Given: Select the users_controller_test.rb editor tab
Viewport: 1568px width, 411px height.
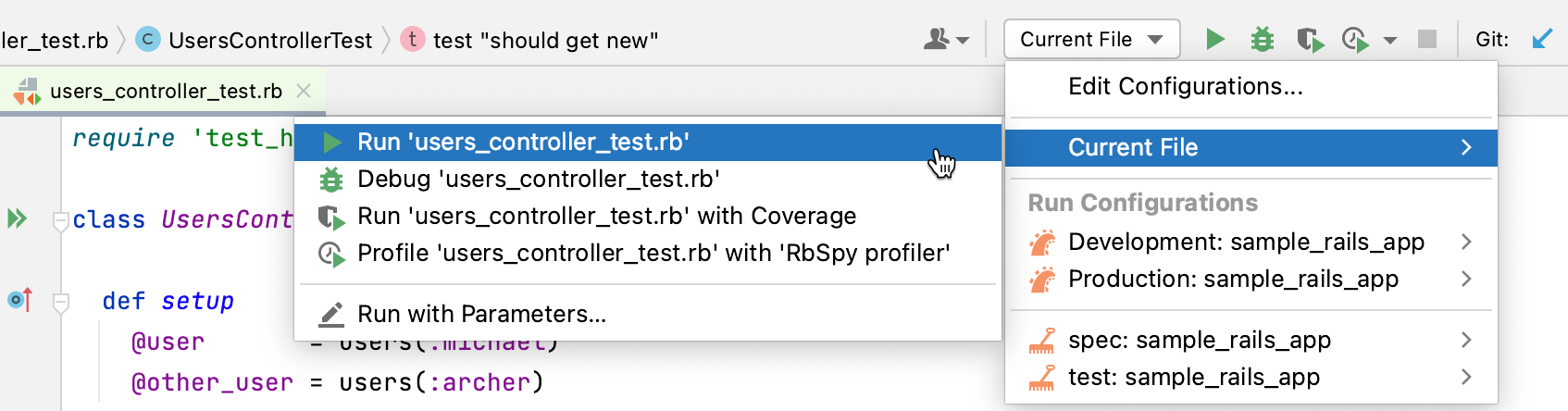Looking at the screenshot, I should point(165,91).
